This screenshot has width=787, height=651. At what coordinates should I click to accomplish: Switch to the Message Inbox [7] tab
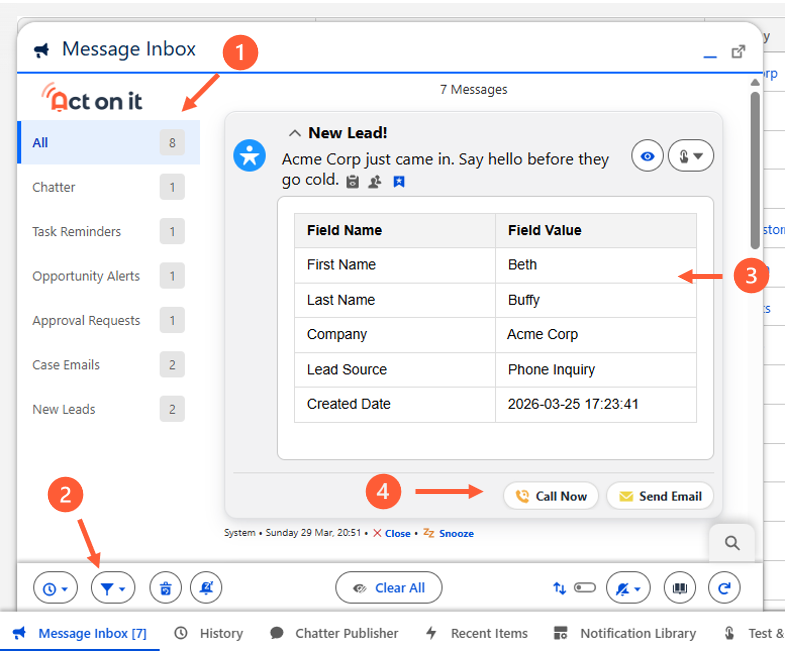[x=80, y=633]
